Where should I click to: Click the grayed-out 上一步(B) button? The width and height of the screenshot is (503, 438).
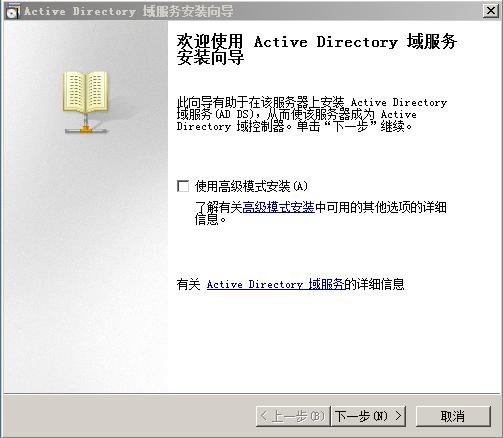coord(293,416)
